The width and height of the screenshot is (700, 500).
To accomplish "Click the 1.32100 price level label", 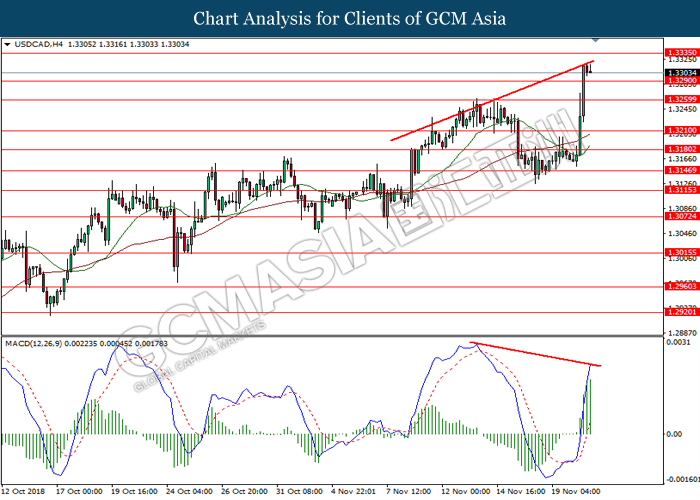I will (682, 130).
